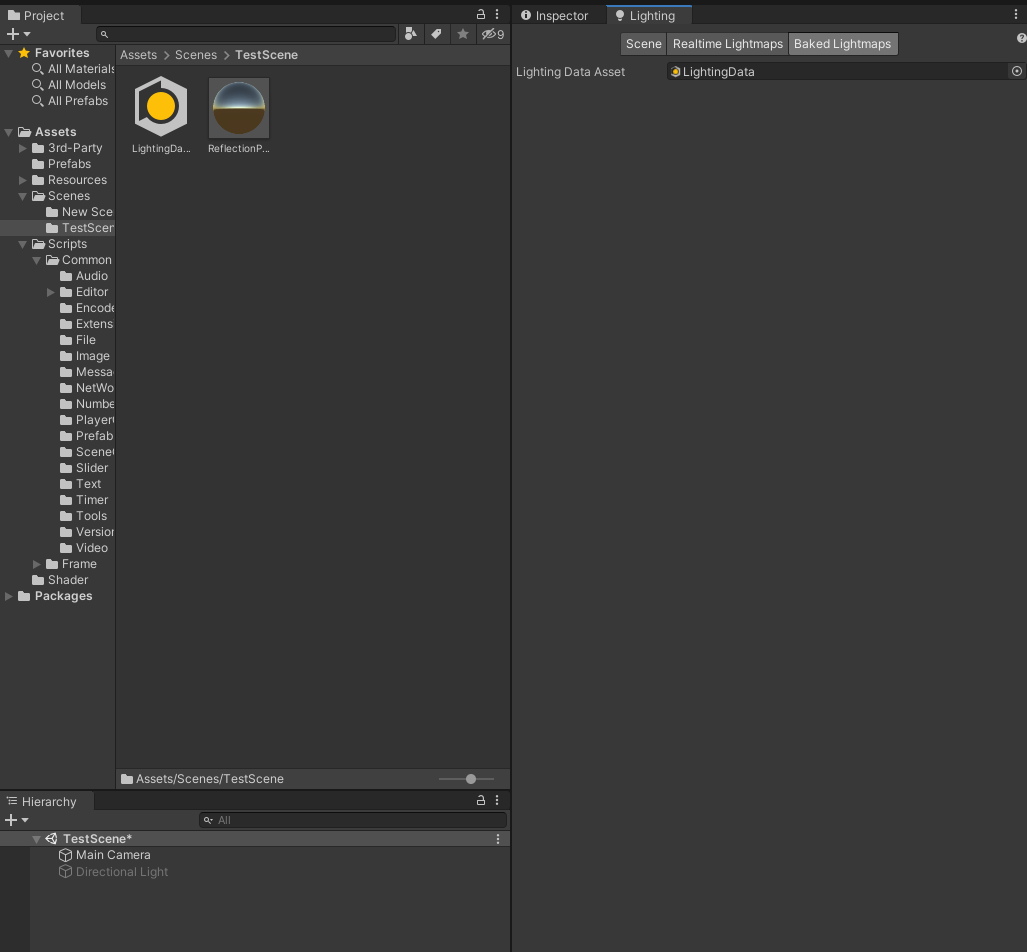Expand the Resources folder arrow
Viewport: 1027px width, 952px height.
[23, 180]
